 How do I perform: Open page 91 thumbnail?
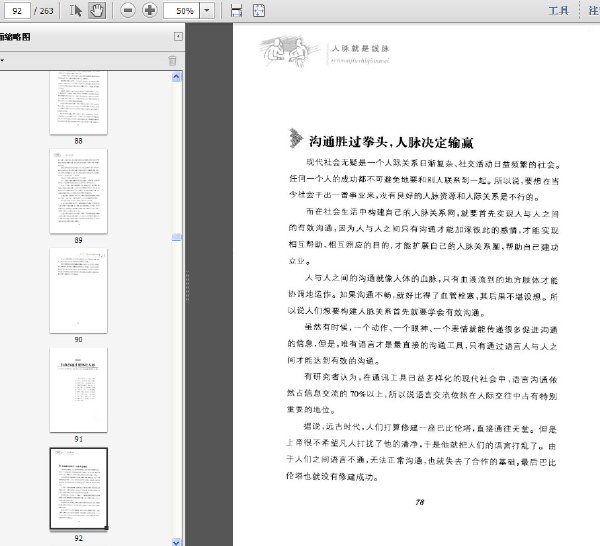[x=78, y=390]
